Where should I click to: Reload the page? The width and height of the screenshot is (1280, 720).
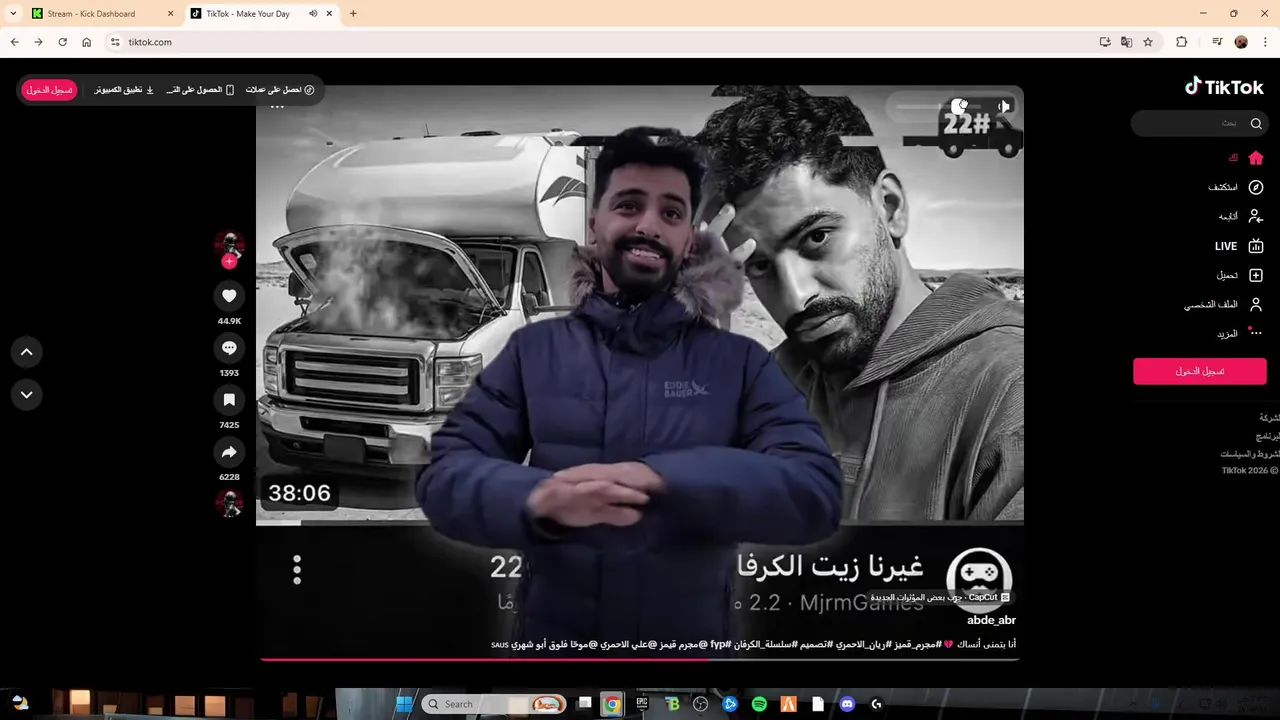[x=62, y=42]
